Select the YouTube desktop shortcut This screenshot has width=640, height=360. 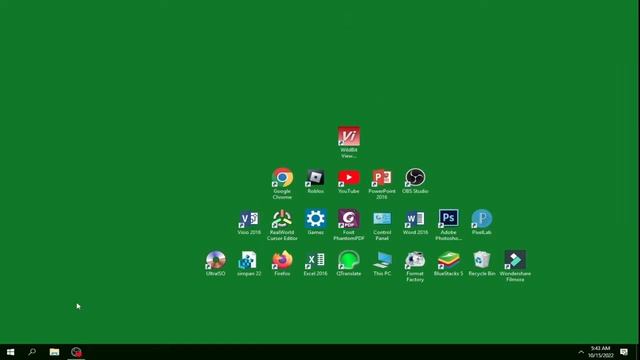[349, 181]
